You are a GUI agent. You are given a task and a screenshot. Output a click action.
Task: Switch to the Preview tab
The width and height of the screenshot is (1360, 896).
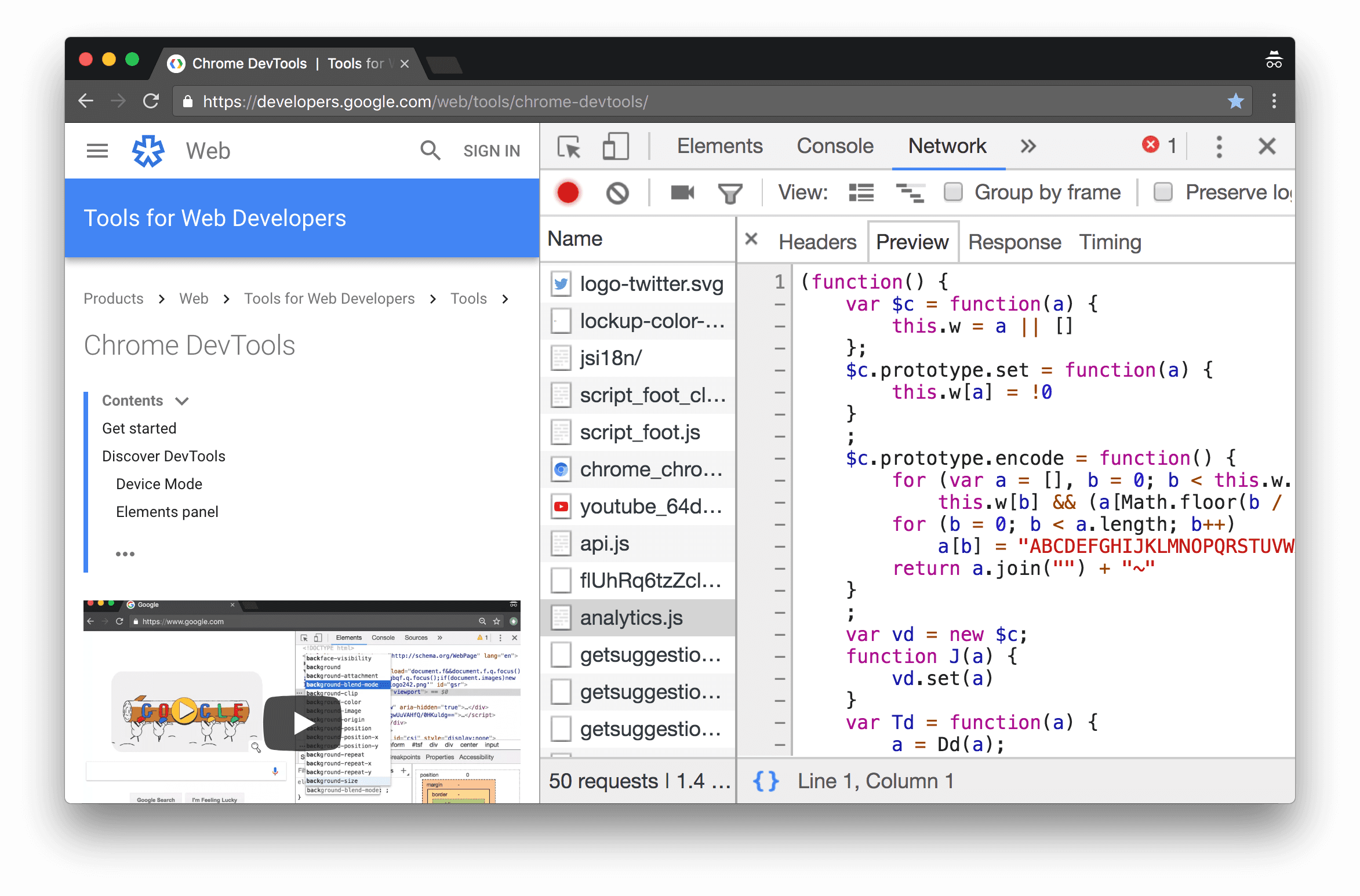pos(910,241)
